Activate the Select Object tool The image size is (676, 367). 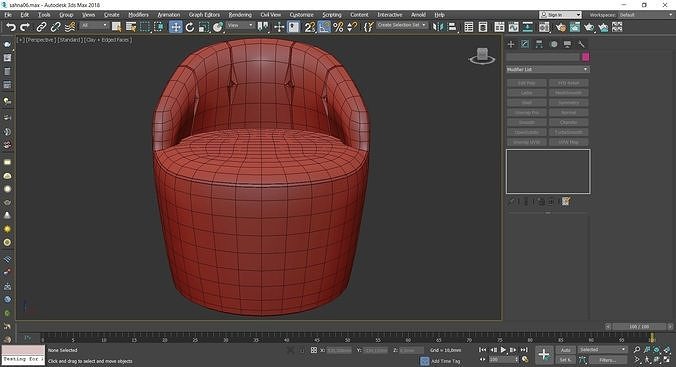[116, 27]
